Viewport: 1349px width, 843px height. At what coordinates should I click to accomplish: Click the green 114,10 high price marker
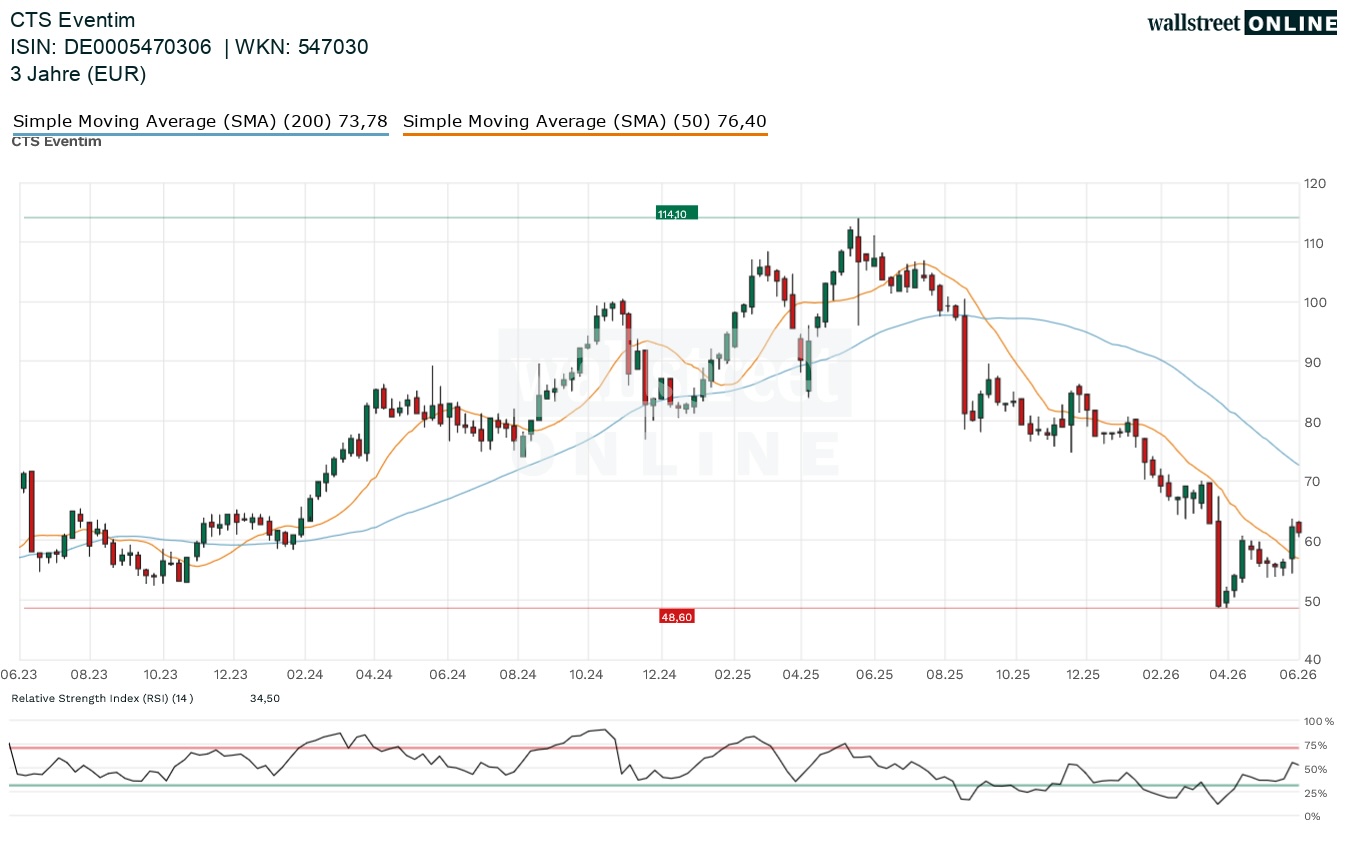point(676,213)
